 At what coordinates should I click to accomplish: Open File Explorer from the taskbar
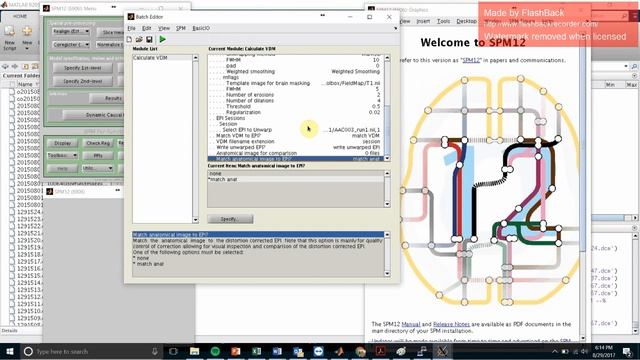[194, 351]
